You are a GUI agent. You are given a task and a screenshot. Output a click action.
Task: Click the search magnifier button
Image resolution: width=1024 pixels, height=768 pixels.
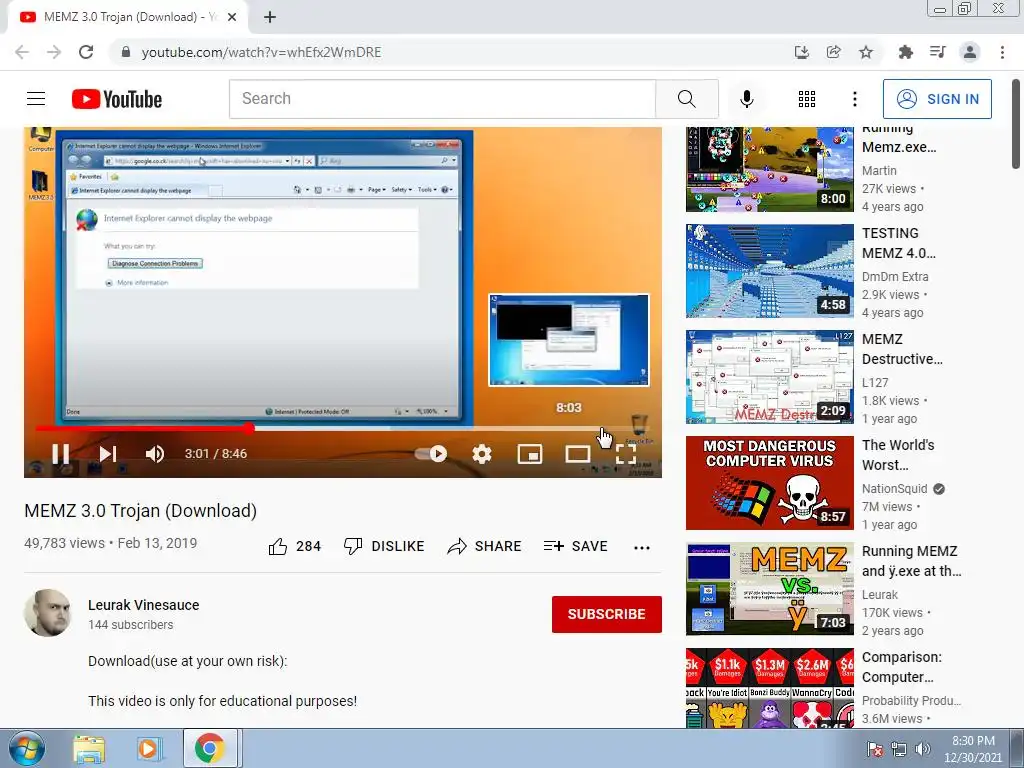pyautogui.click(x=686, y=99)
